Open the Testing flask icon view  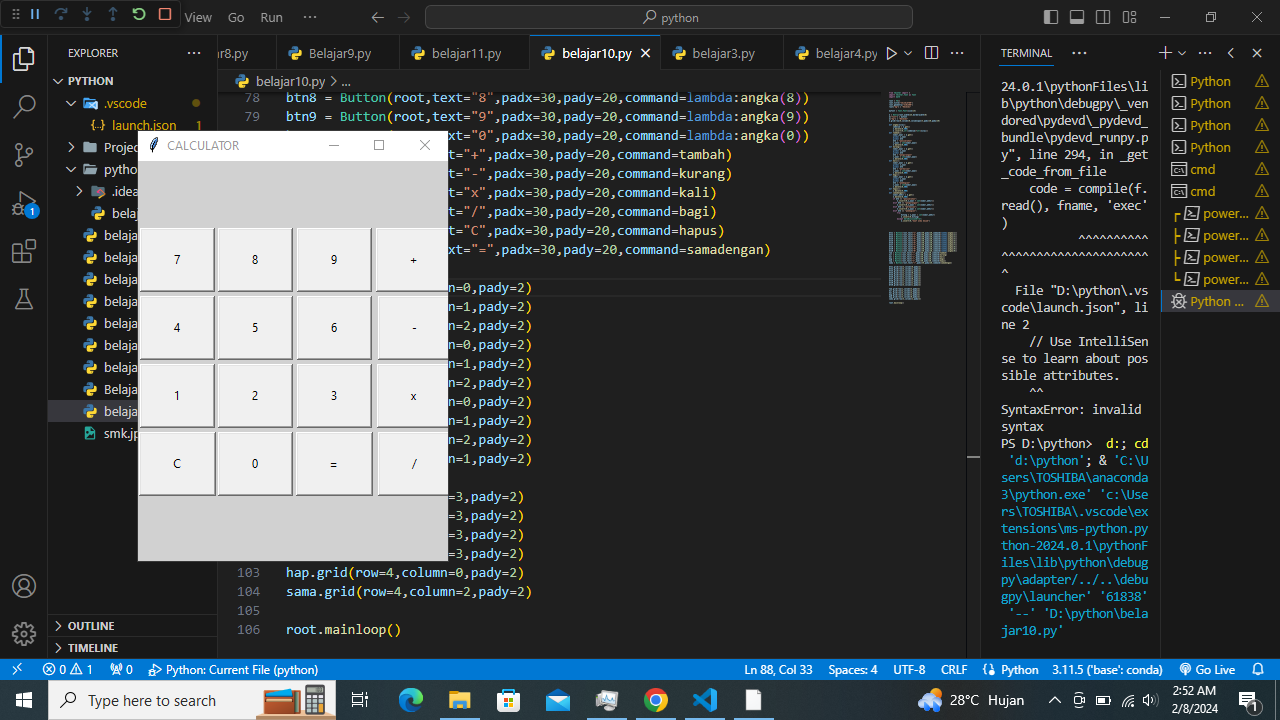pos(24,299)
